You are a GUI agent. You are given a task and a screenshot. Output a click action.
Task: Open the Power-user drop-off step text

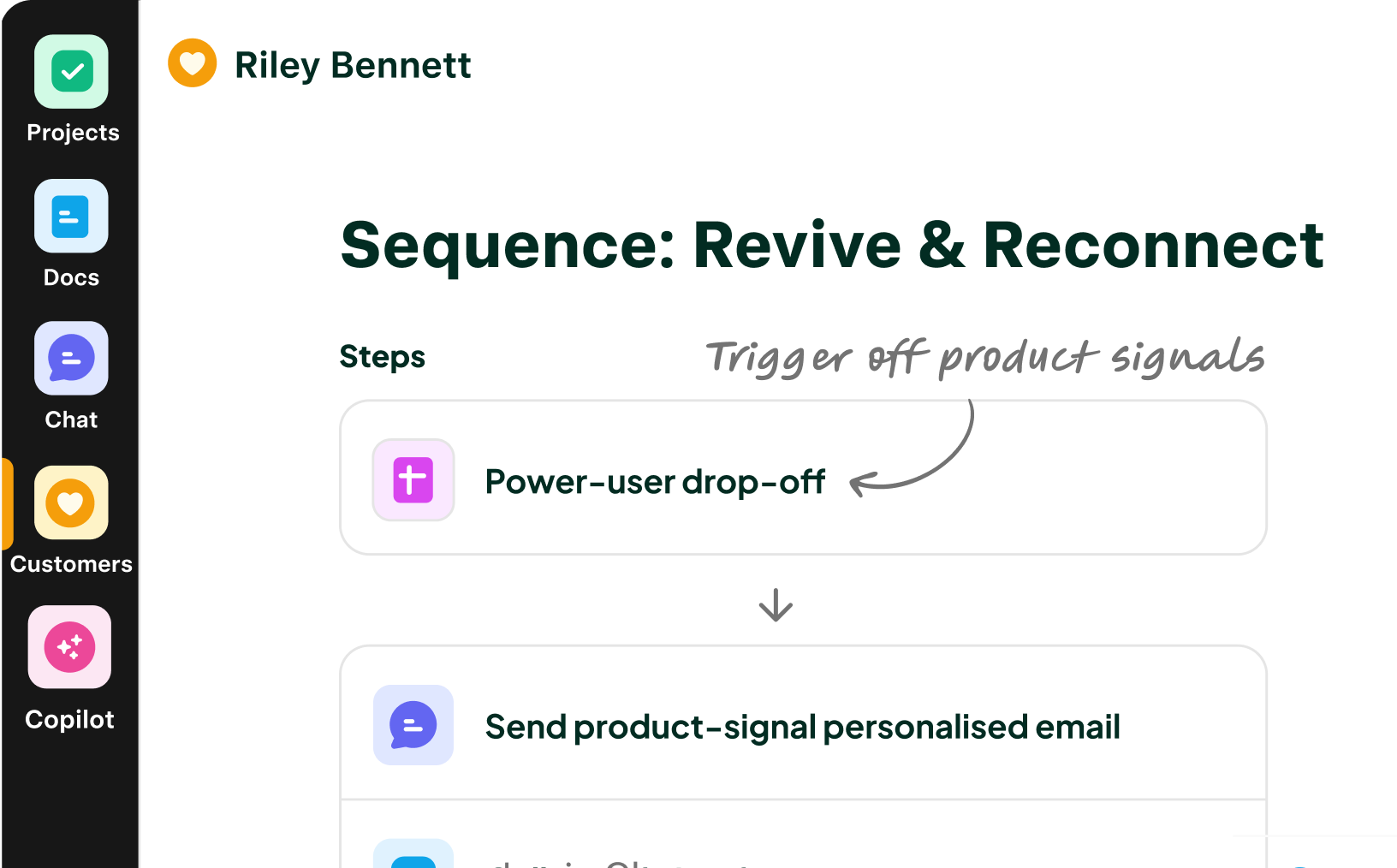(x=655, y=482)
